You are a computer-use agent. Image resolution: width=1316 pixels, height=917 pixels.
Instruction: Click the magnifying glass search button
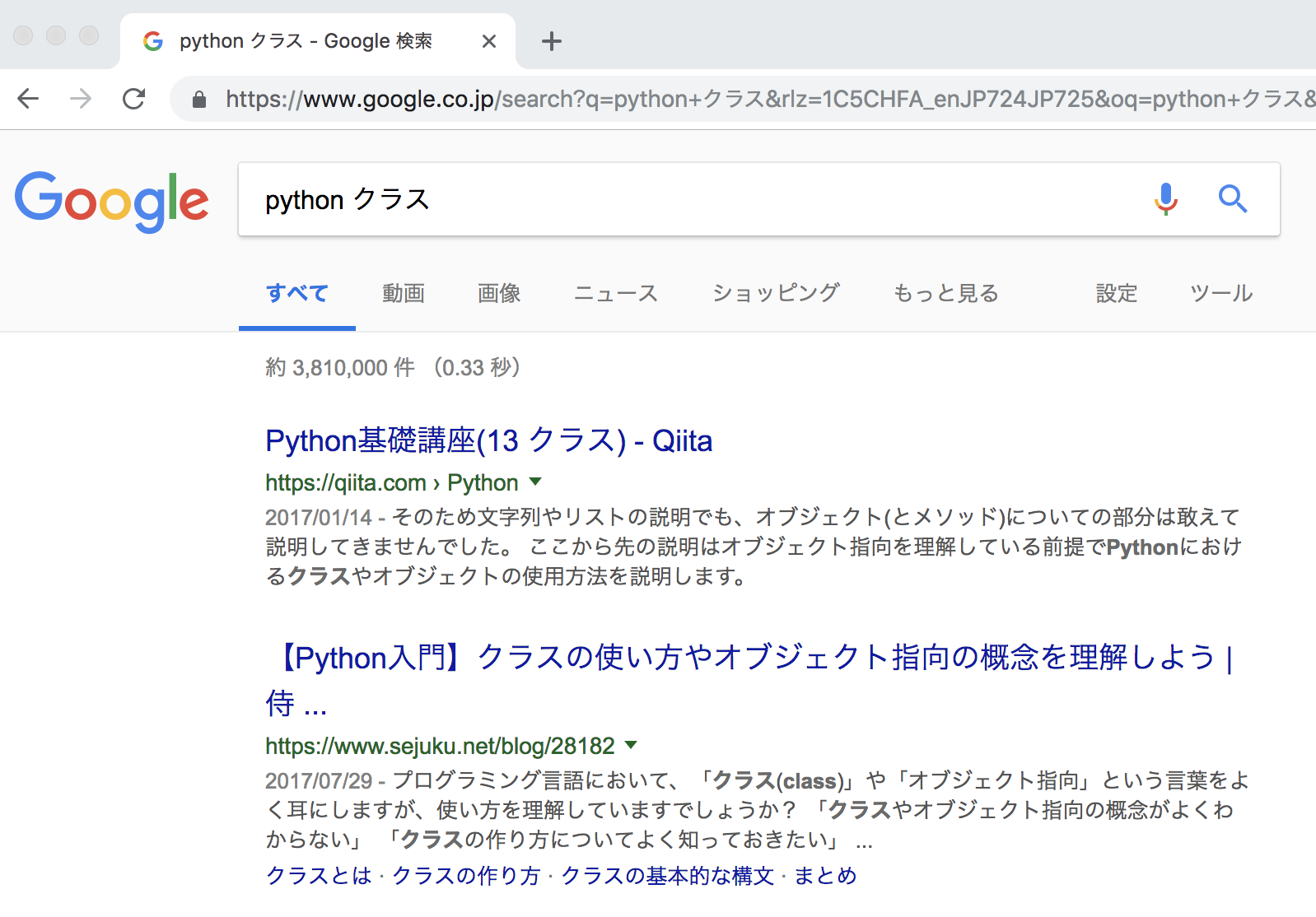click(1232, 199)
